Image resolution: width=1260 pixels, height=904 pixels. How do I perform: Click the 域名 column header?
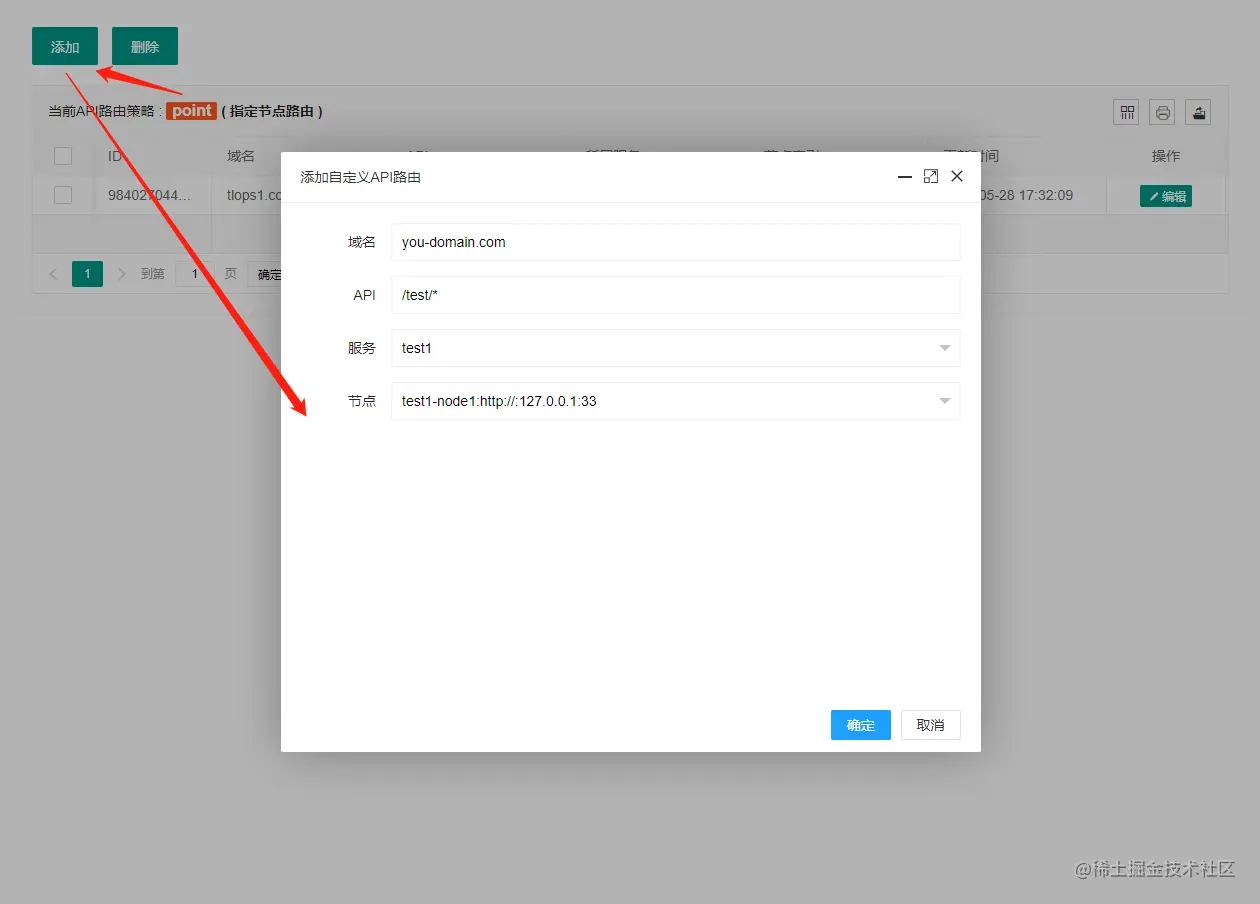pos(241,156)
